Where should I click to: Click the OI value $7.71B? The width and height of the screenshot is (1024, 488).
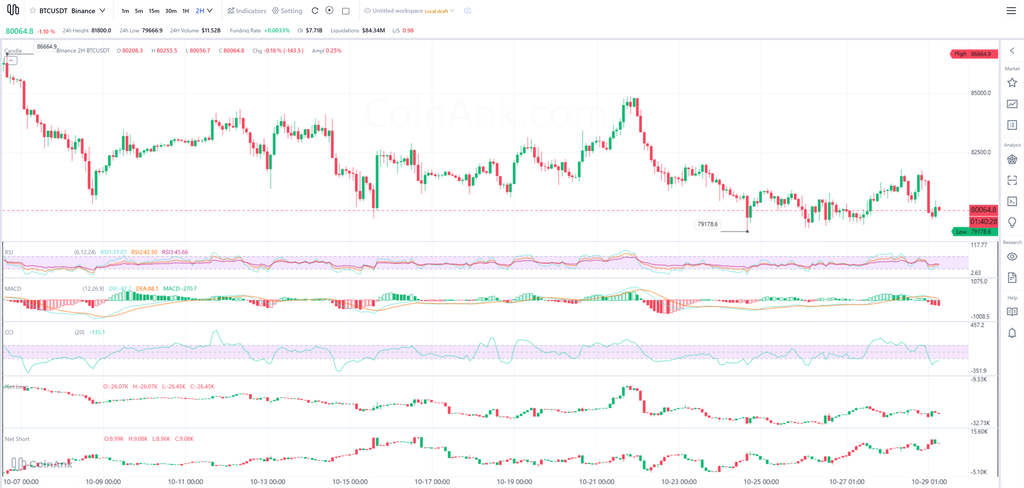pyautogui.click(x=315, y=31)
